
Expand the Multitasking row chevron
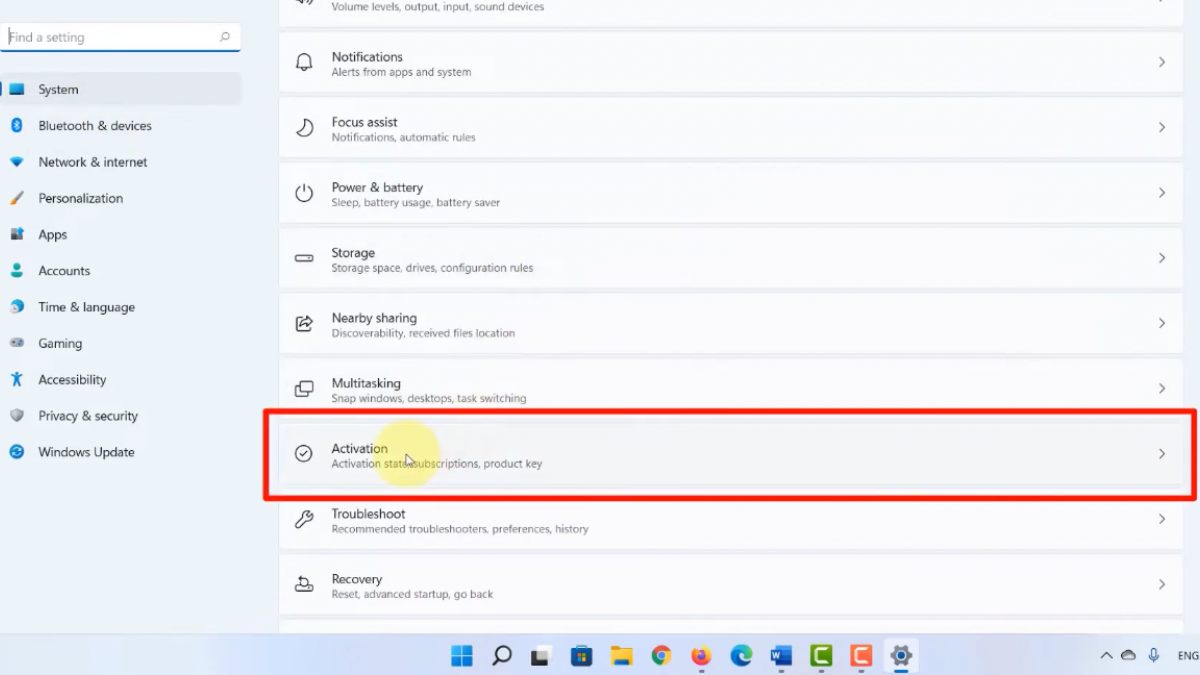[x=1162, y=388]
